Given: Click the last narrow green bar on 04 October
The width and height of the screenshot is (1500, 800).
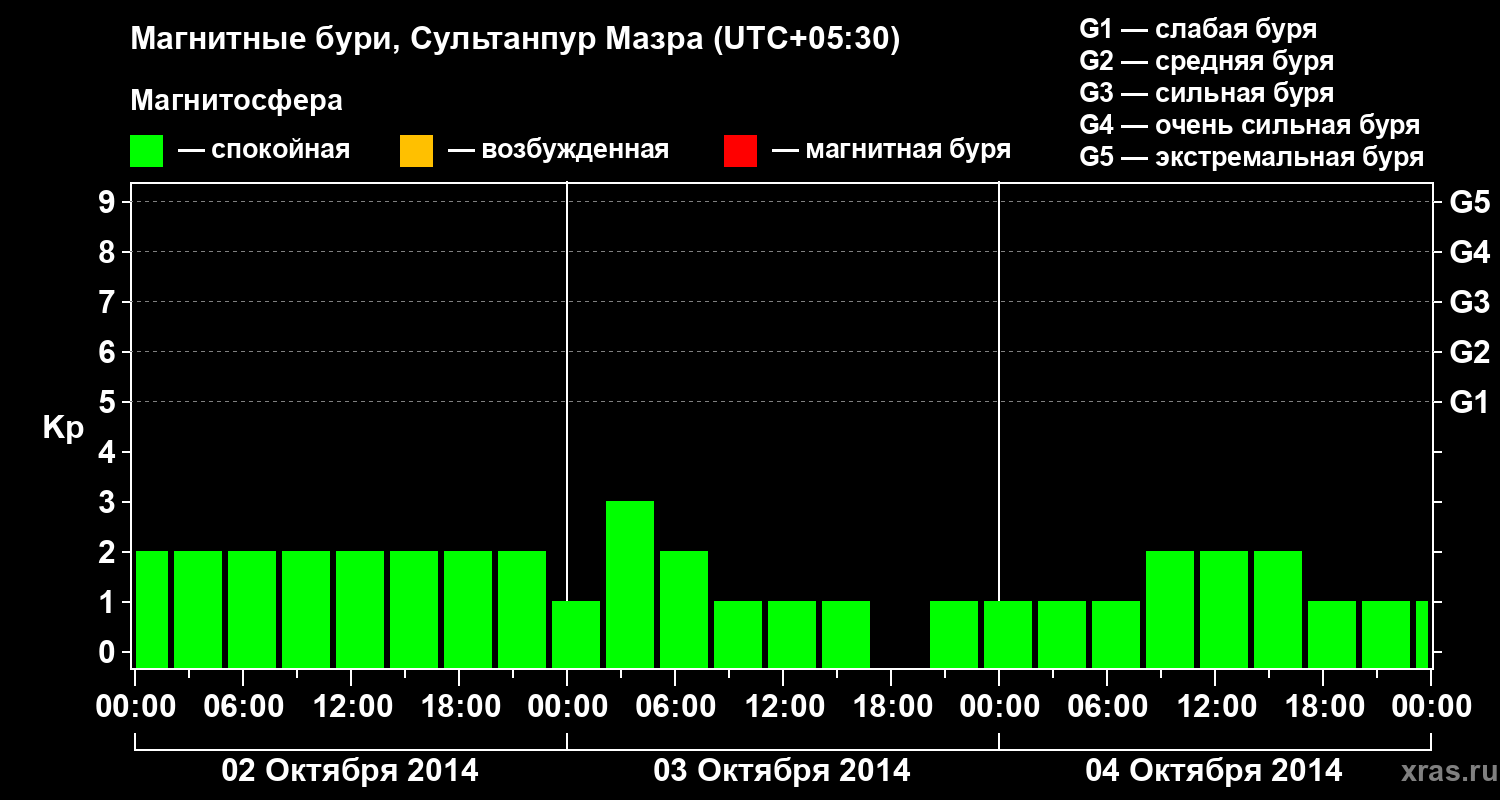Looking at the screenshot, I should tap(1422, 634).
